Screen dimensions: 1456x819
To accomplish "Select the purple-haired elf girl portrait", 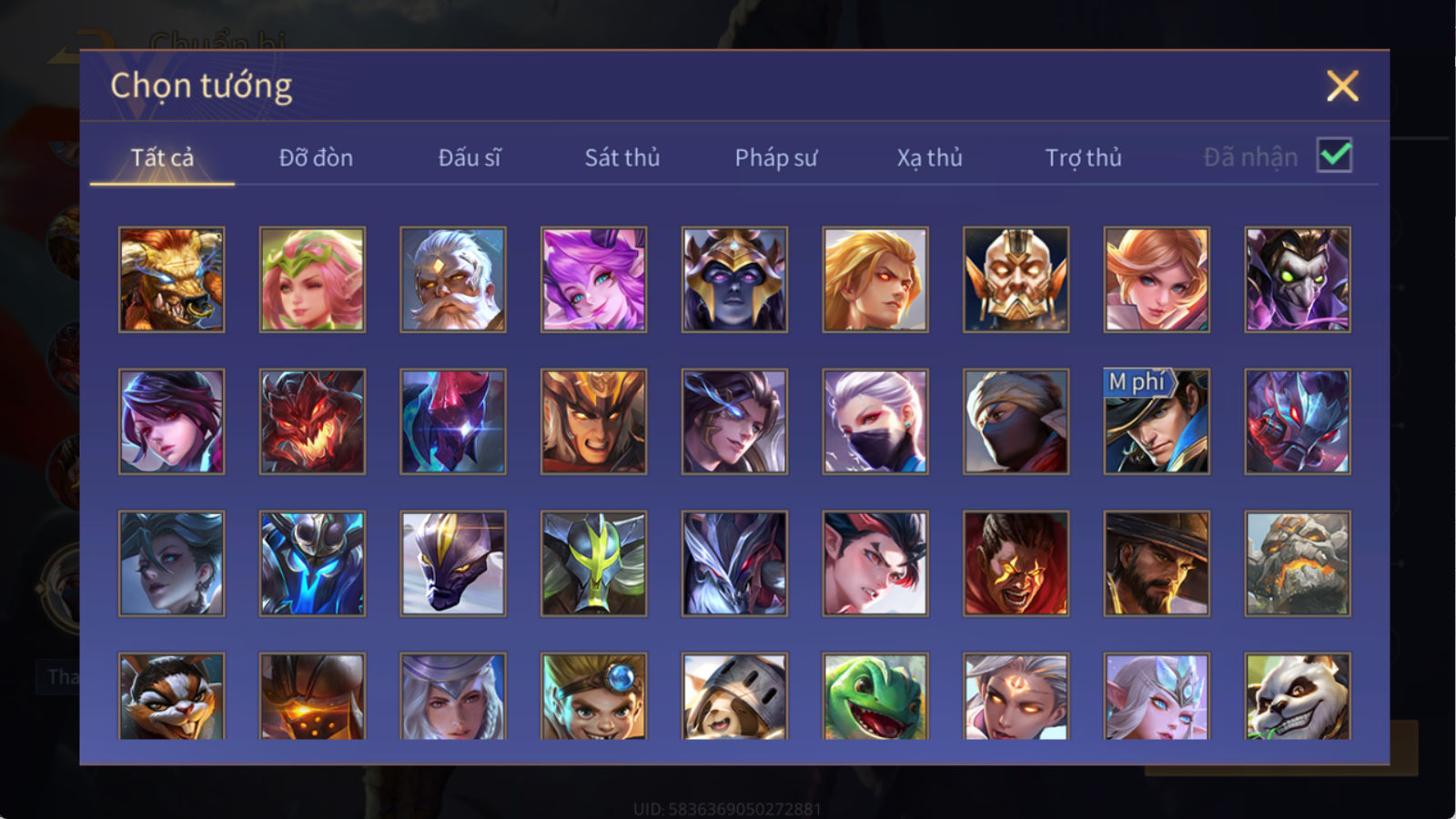I will tap(593, 279).
